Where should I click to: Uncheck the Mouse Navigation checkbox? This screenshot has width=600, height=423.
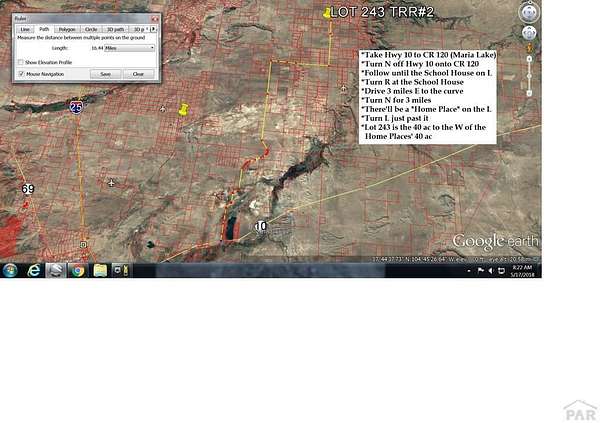pyautogui.click(x=21, y=73)
